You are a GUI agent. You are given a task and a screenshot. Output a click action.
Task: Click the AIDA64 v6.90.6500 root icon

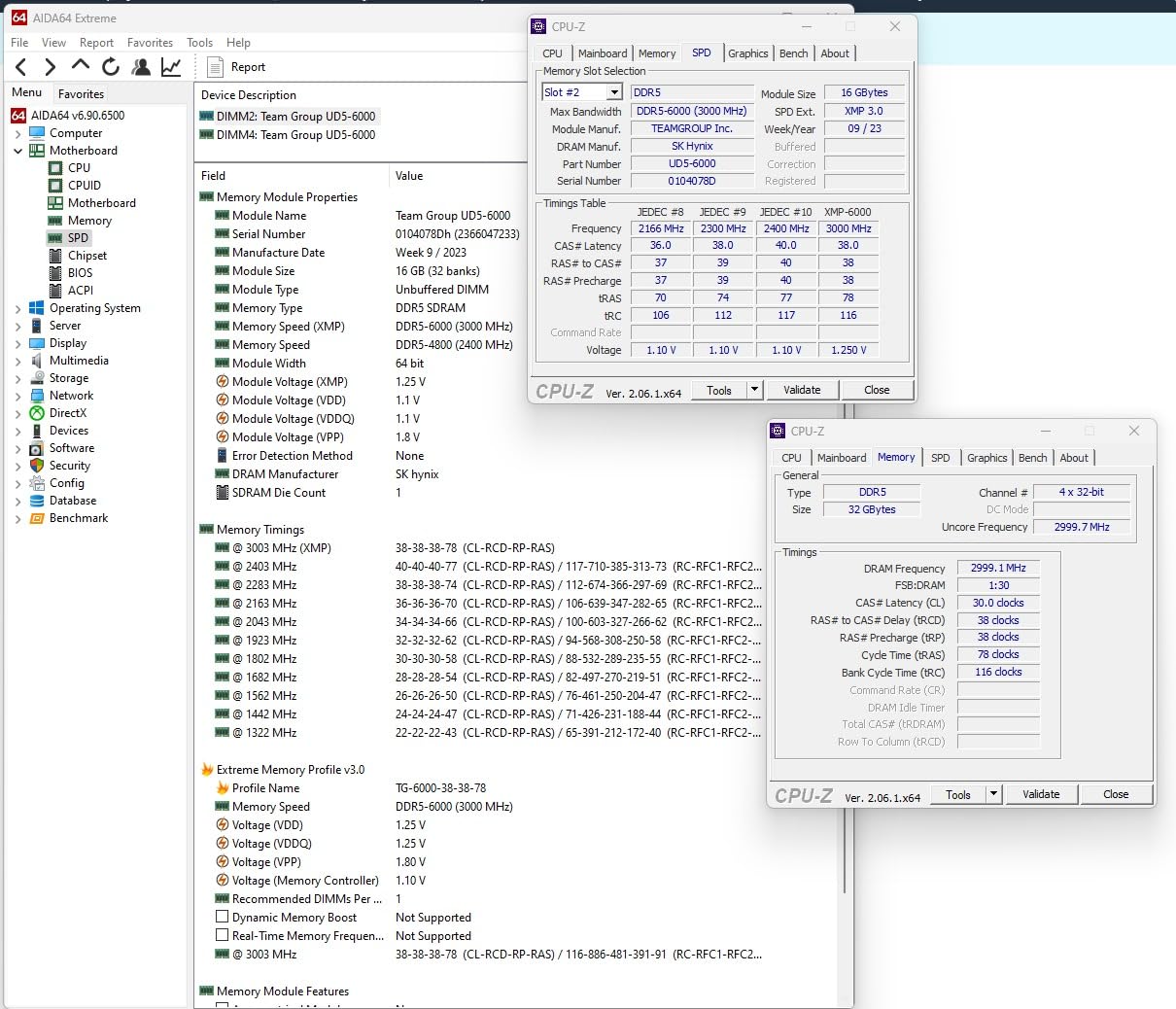click(x=18, y=116)
